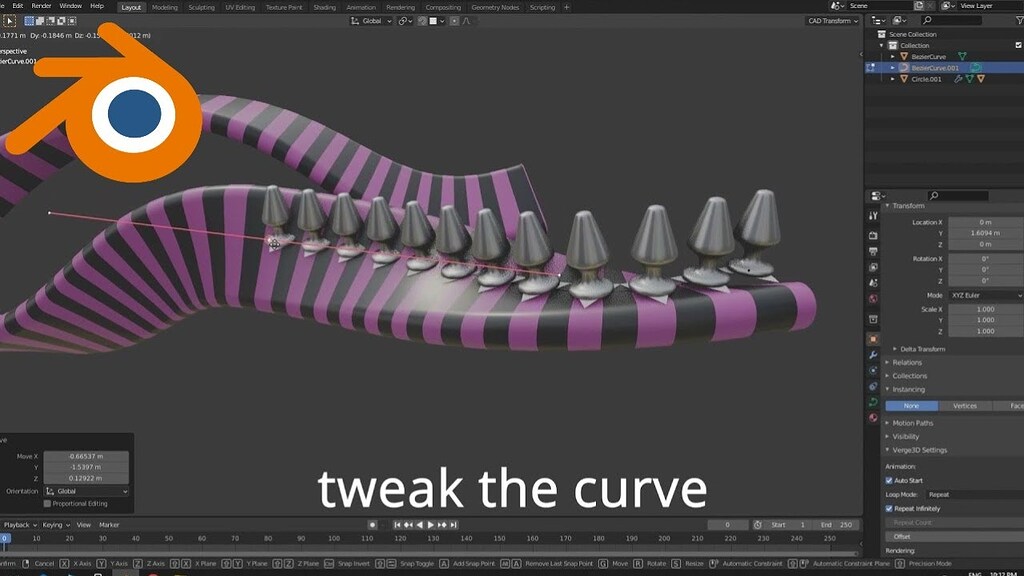Click the outliner filter funnel icon
Viewport: 1024px width, 576px height.
1020,21
